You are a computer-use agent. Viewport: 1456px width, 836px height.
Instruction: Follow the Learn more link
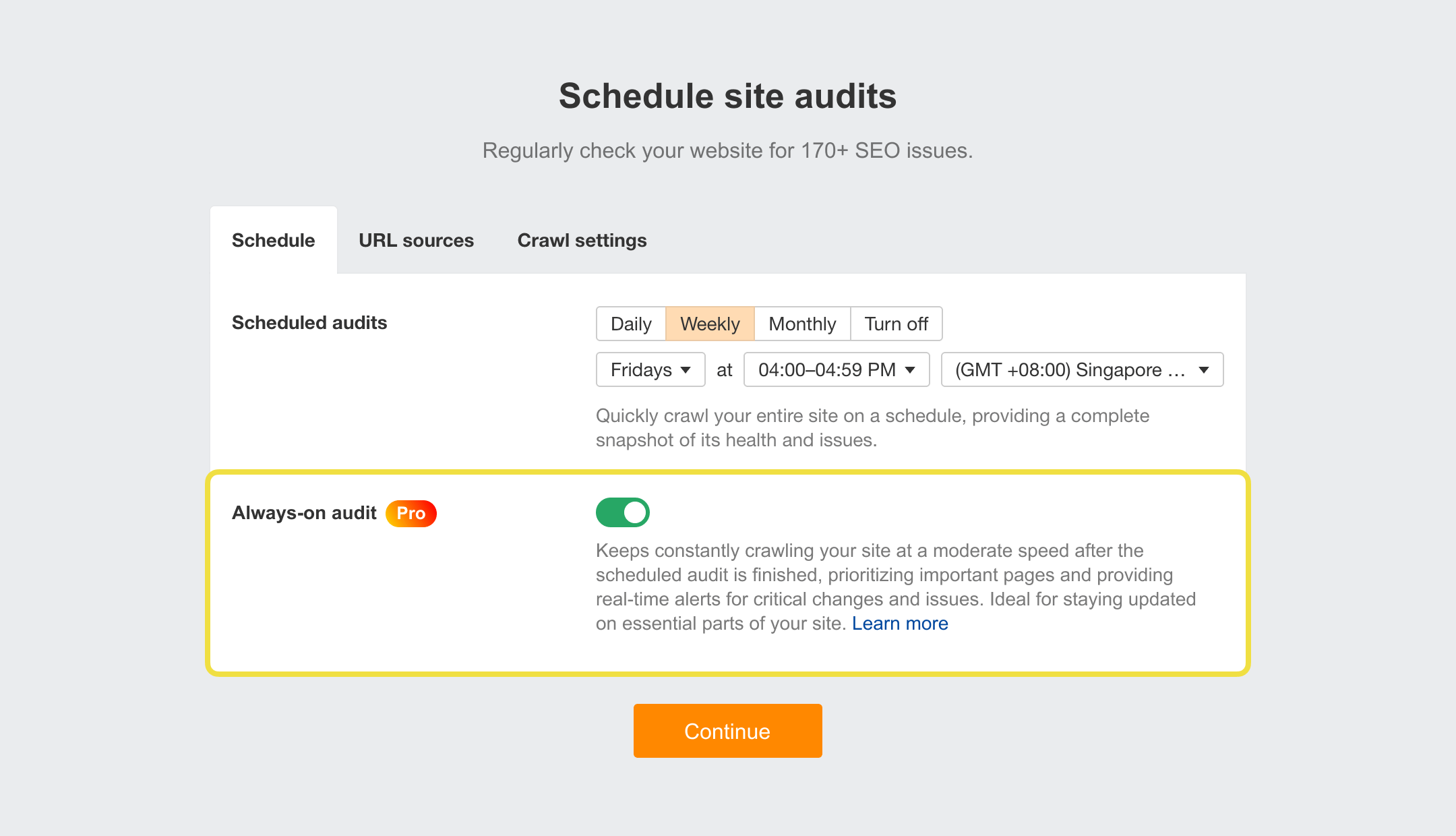[x=900, y=624]
